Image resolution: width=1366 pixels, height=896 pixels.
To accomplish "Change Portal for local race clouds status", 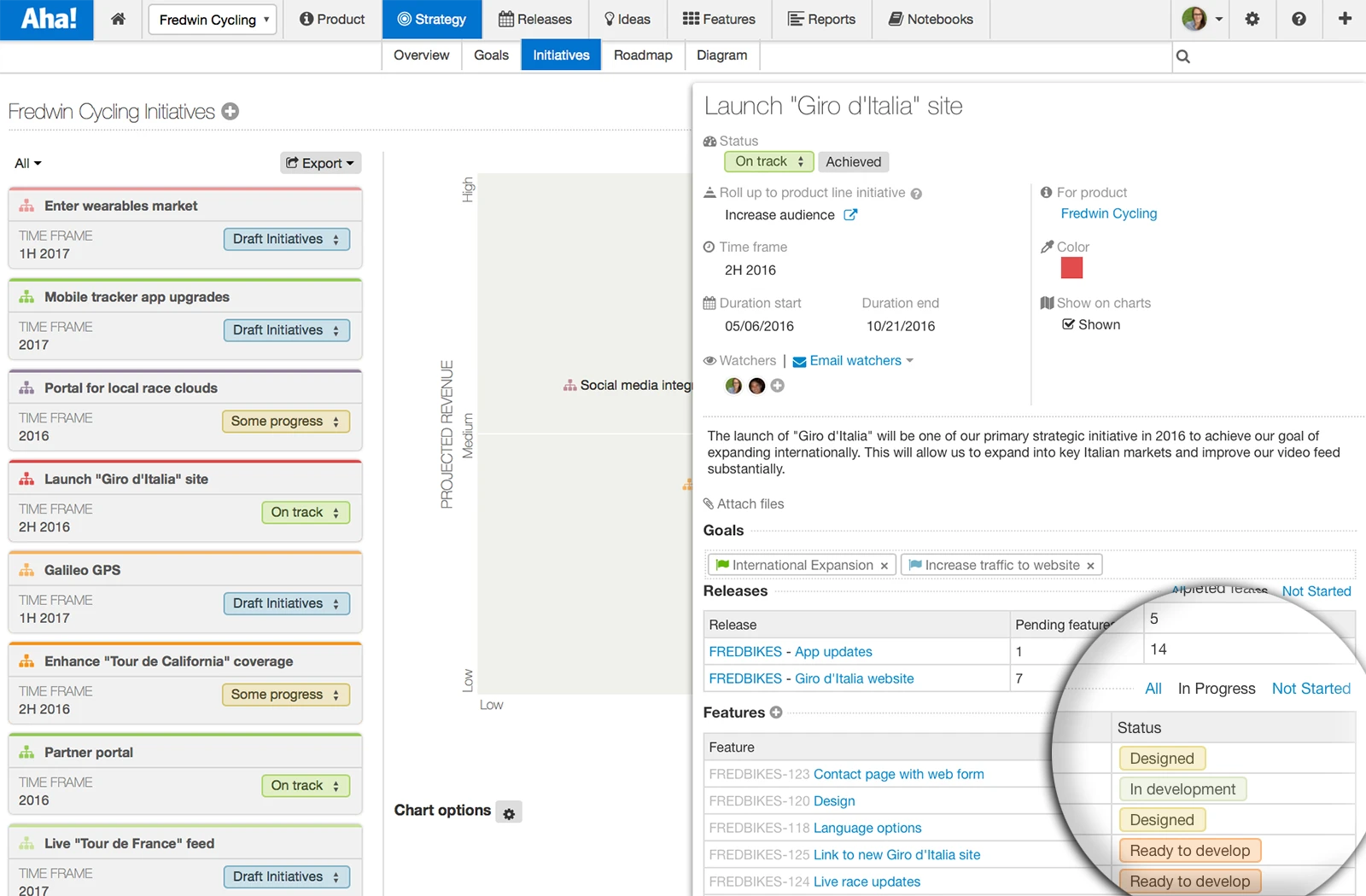I will tap(286, 422).
